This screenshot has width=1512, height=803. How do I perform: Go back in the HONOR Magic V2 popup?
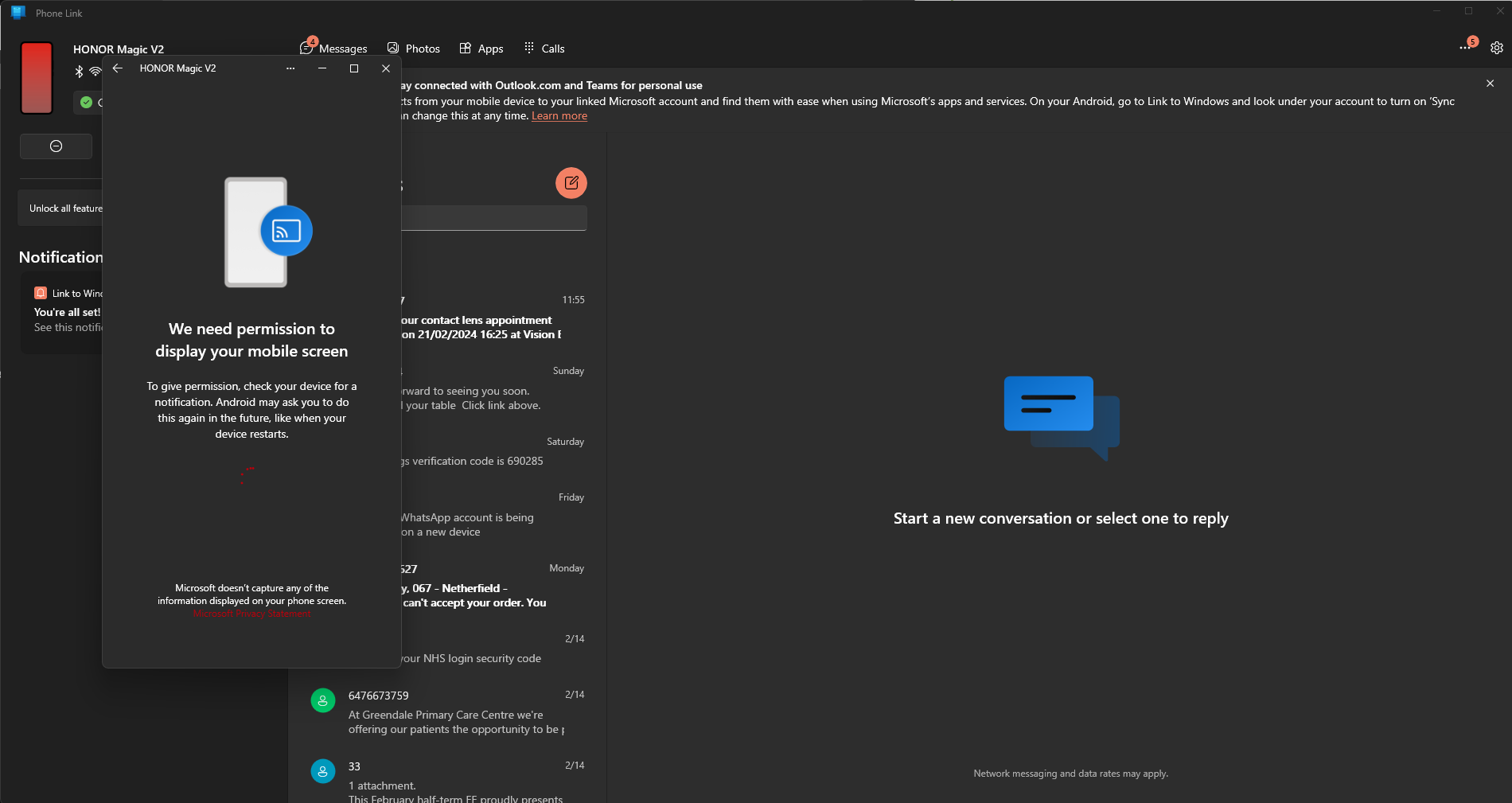coord(118,68)
